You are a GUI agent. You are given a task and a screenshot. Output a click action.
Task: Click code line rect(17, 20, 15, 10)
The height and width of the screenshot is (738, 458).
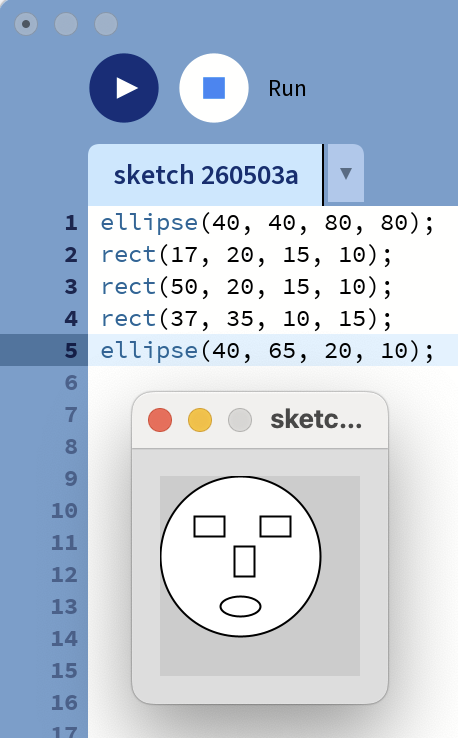click(x=246, y=255)
